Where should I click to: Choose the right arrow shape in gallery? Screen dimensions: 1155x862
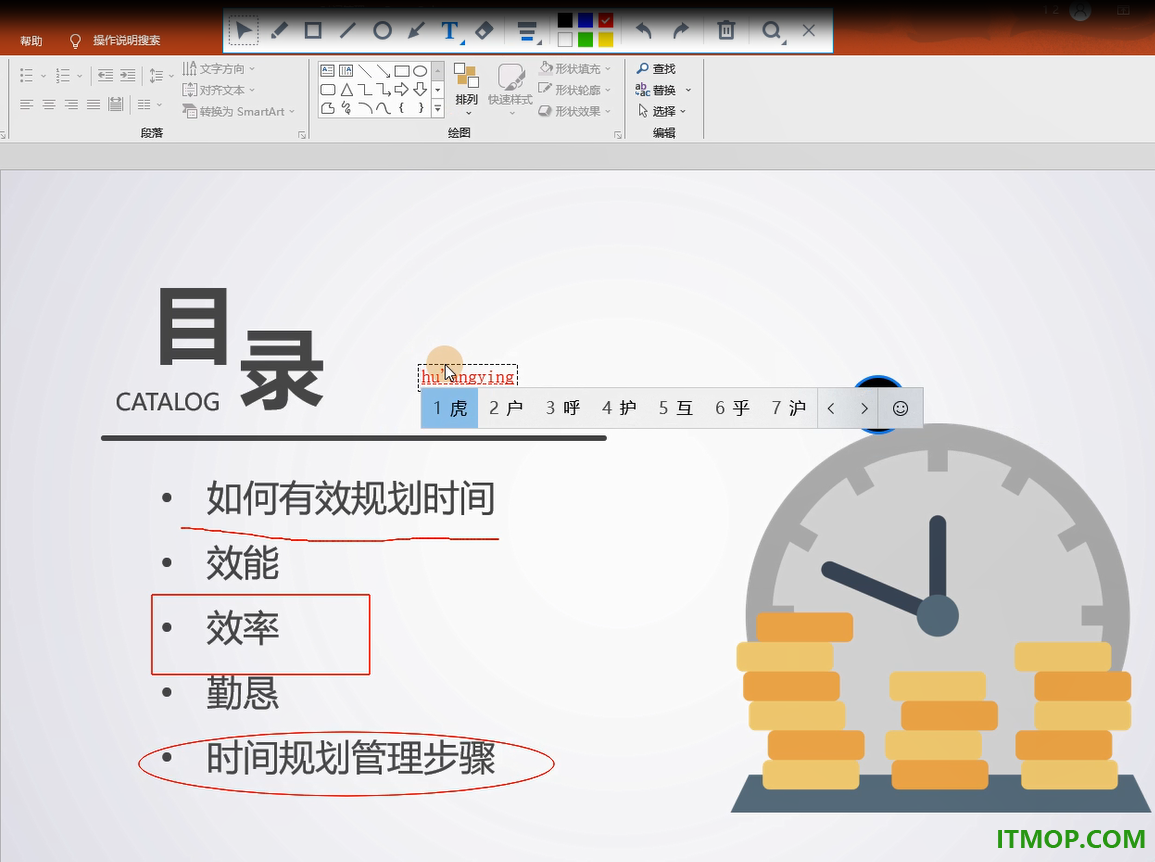click(401, 90)
